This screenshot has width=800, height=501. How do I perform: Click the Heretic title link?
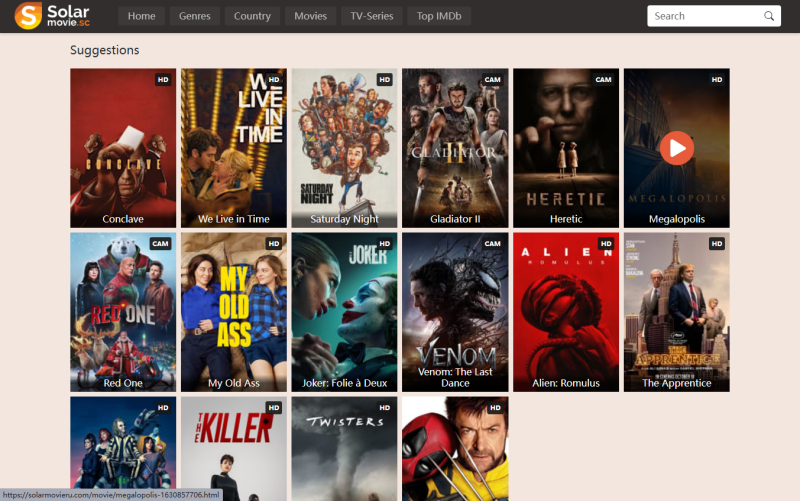click(x=566, y=219)
